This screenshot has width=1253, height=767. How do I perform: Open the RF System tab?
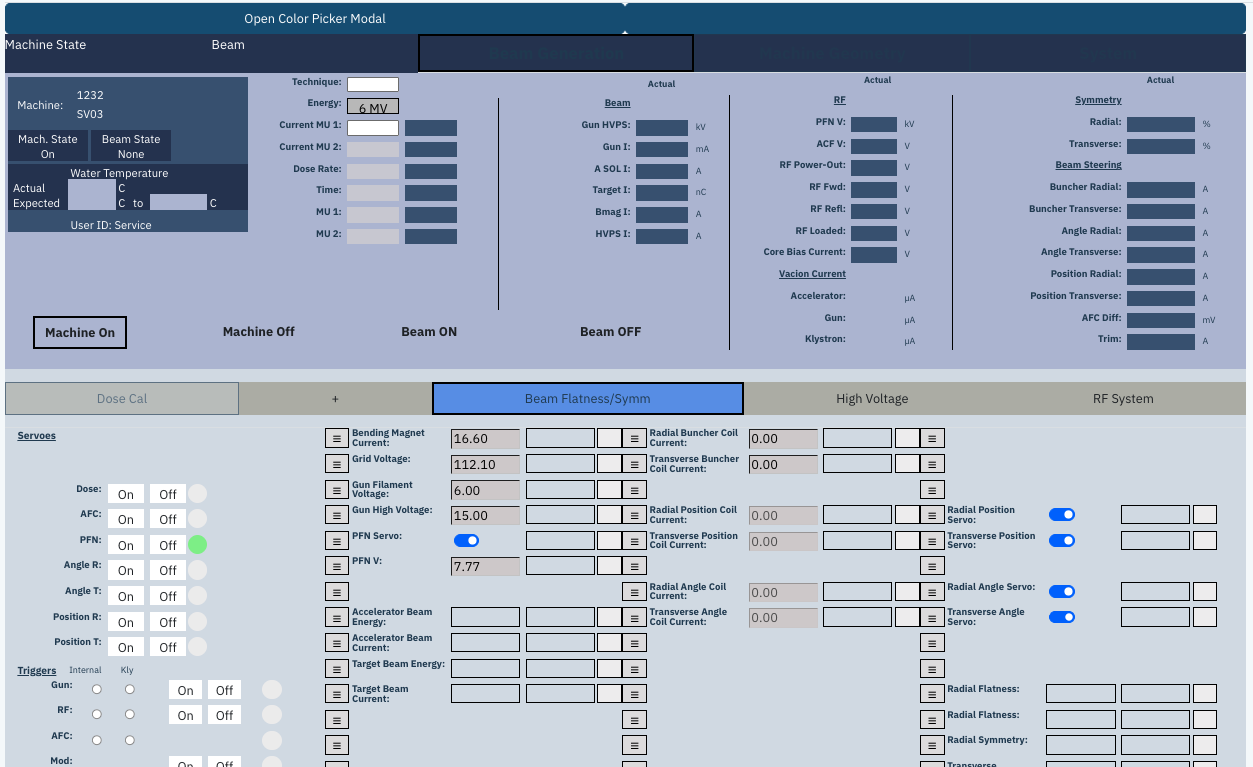[1123, 398]
